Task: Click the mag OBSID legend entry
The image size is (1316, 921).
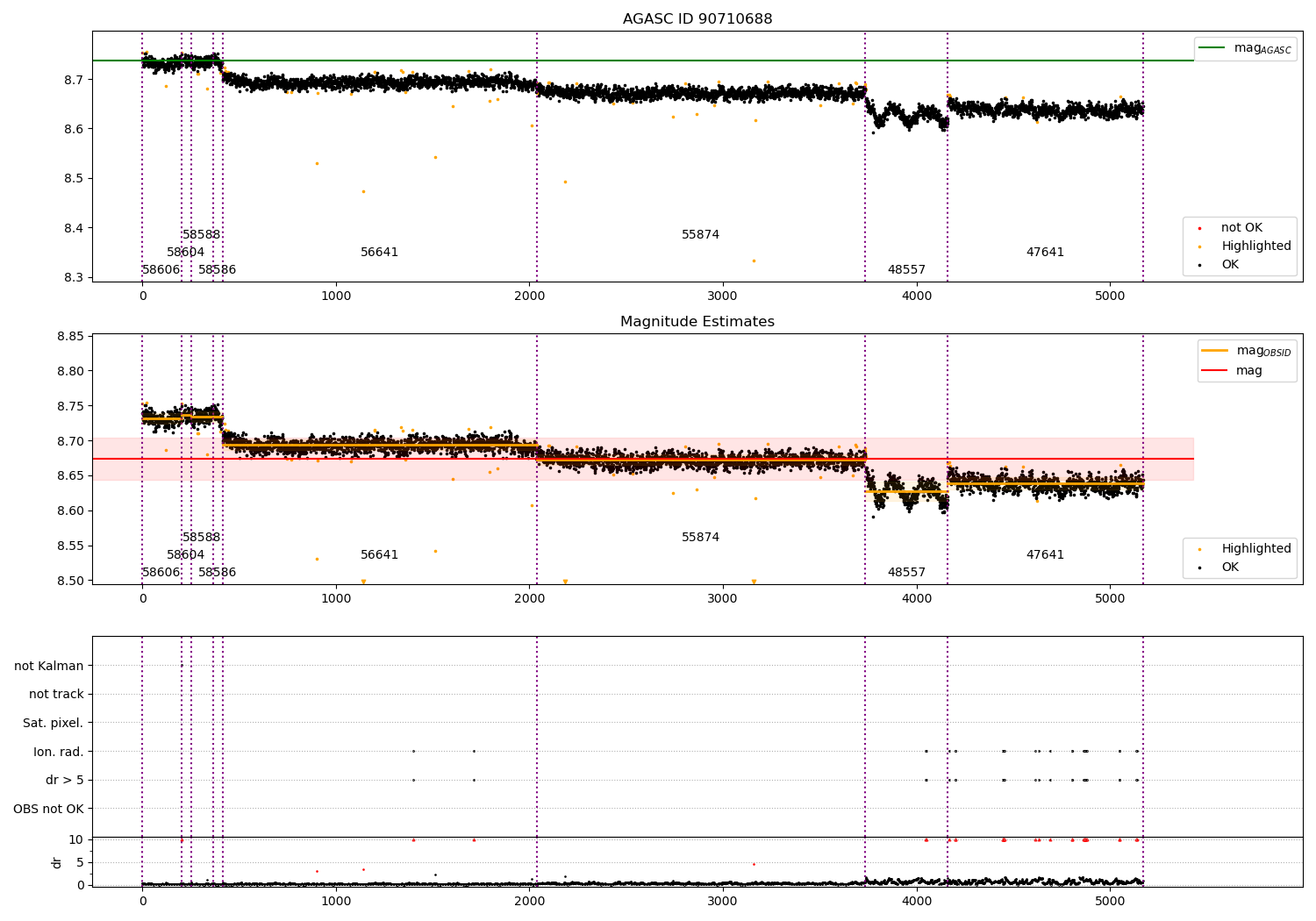Action: pyautogui.click(x=1247, y=351)
